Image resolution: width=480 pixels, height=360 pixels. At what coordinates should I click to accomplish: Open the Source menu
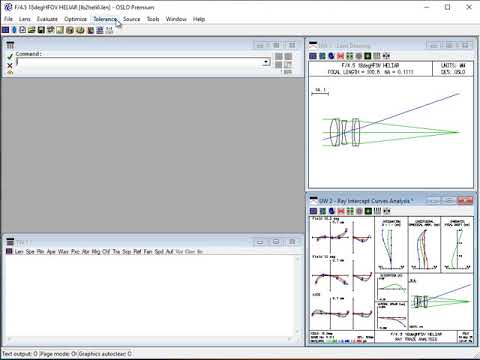coord(131,19)
